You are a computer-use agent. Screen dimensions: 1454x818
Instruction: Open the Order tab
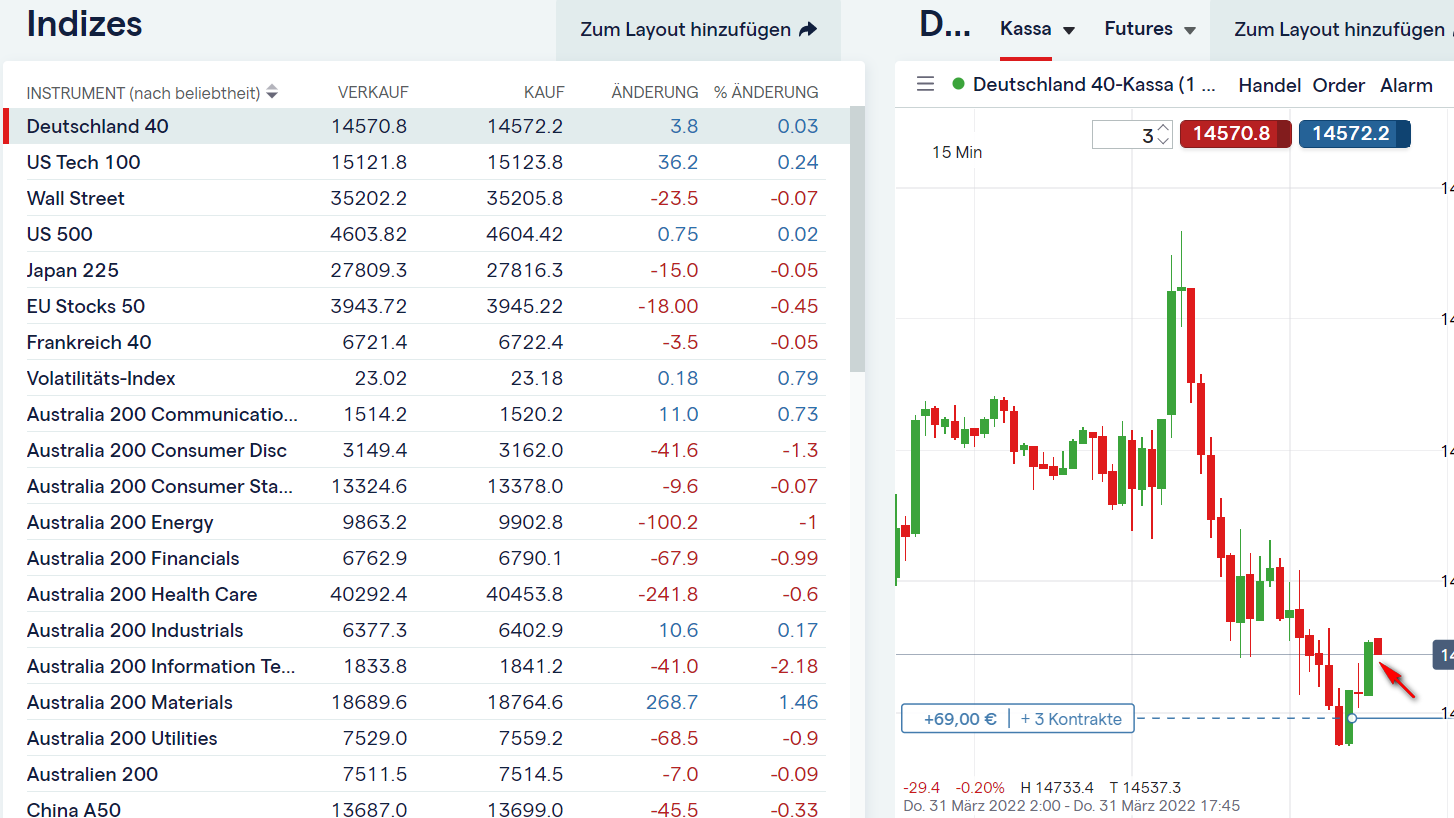(x=1339, y=85)
